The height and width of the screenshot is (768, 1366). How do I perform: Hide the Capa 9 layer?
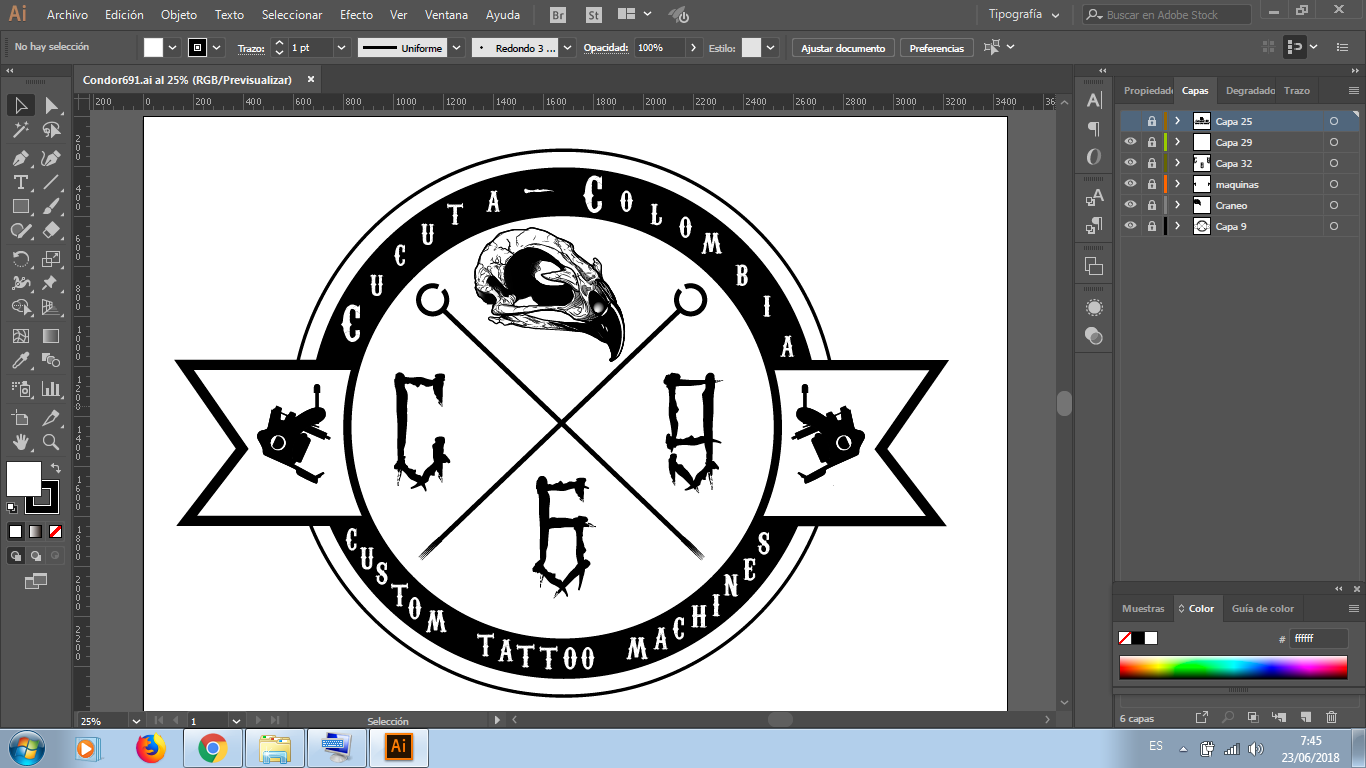pyautogui.click(x=1130, y=226)
